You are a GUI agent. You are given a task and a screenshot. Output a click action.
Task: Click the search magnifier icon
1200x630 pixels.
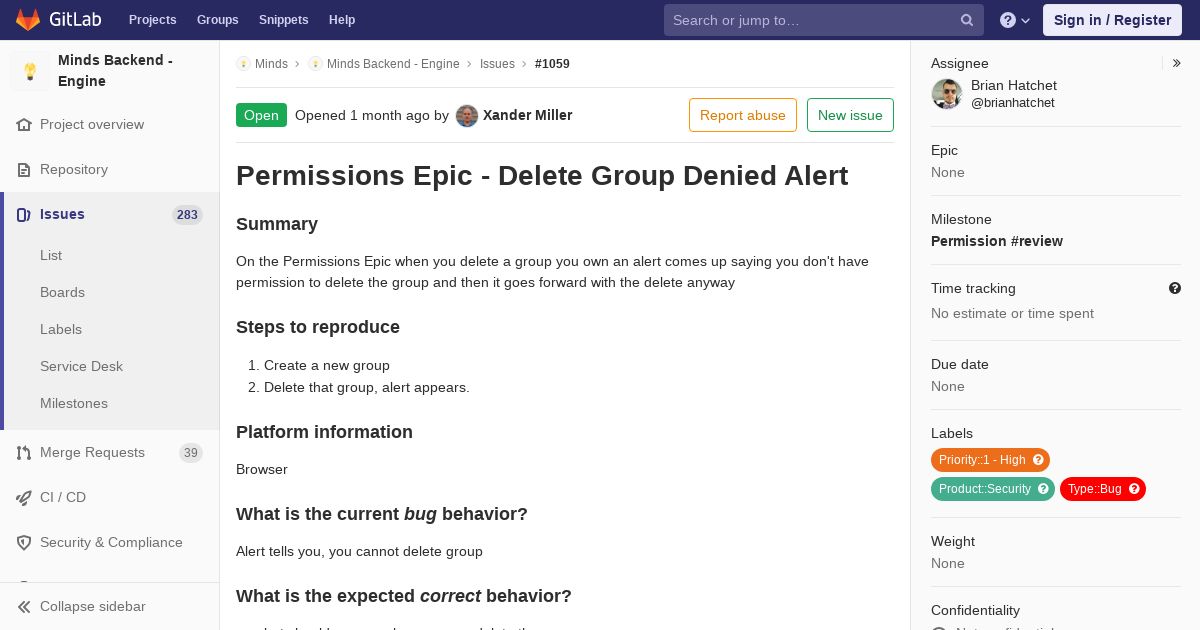[x=967, y=20]
